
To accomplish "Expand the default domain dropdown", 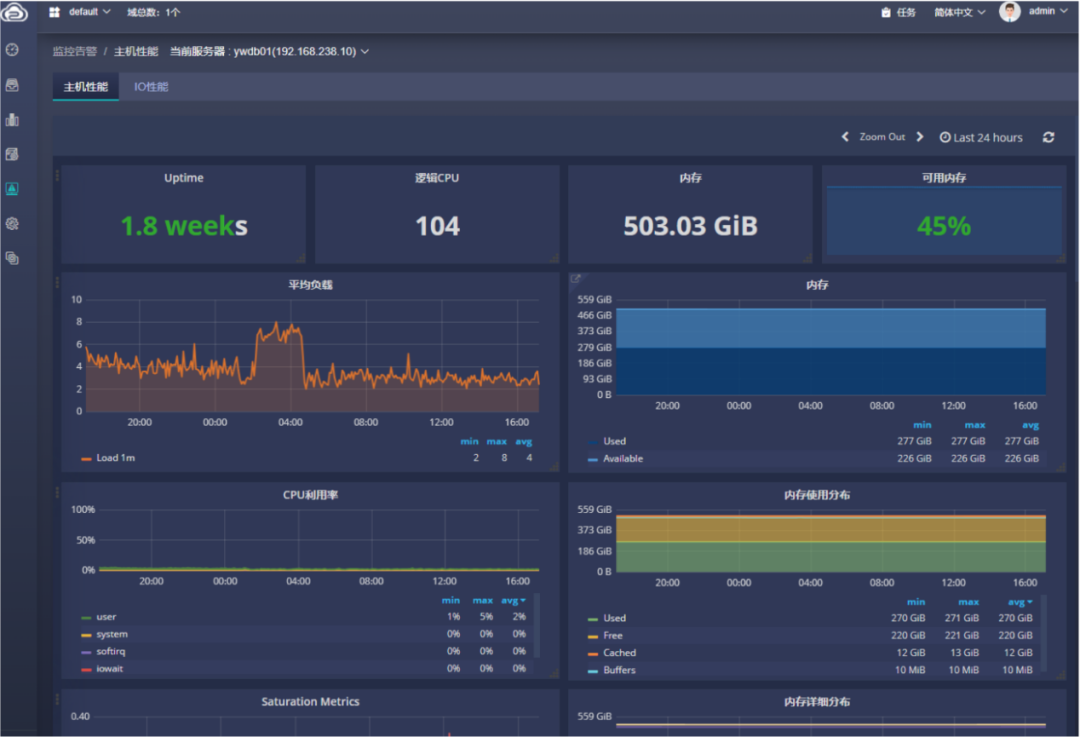I will coord(82,12).
